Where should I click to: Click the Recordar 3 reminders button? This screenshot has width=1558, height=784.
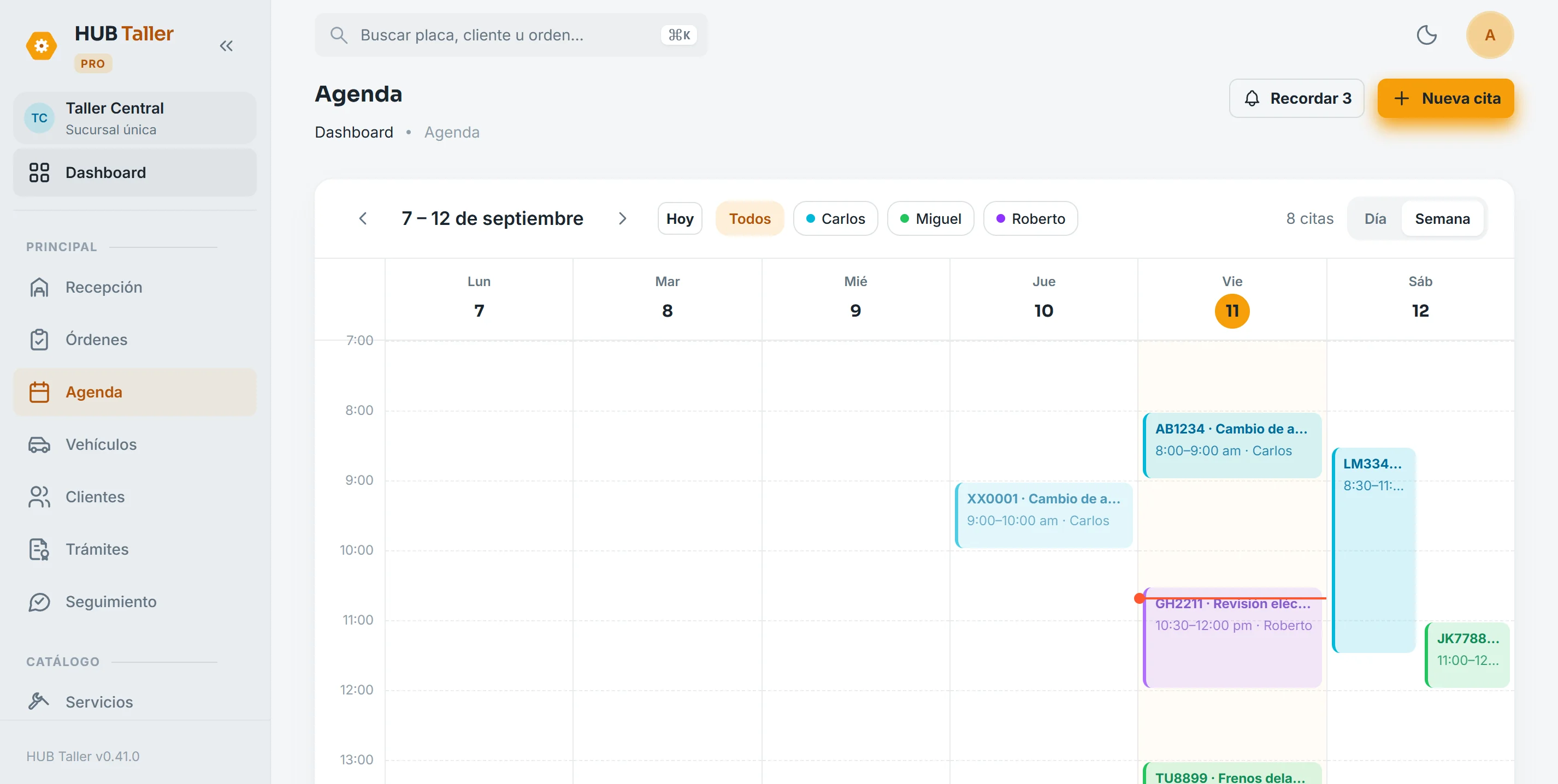point(1296,98)
